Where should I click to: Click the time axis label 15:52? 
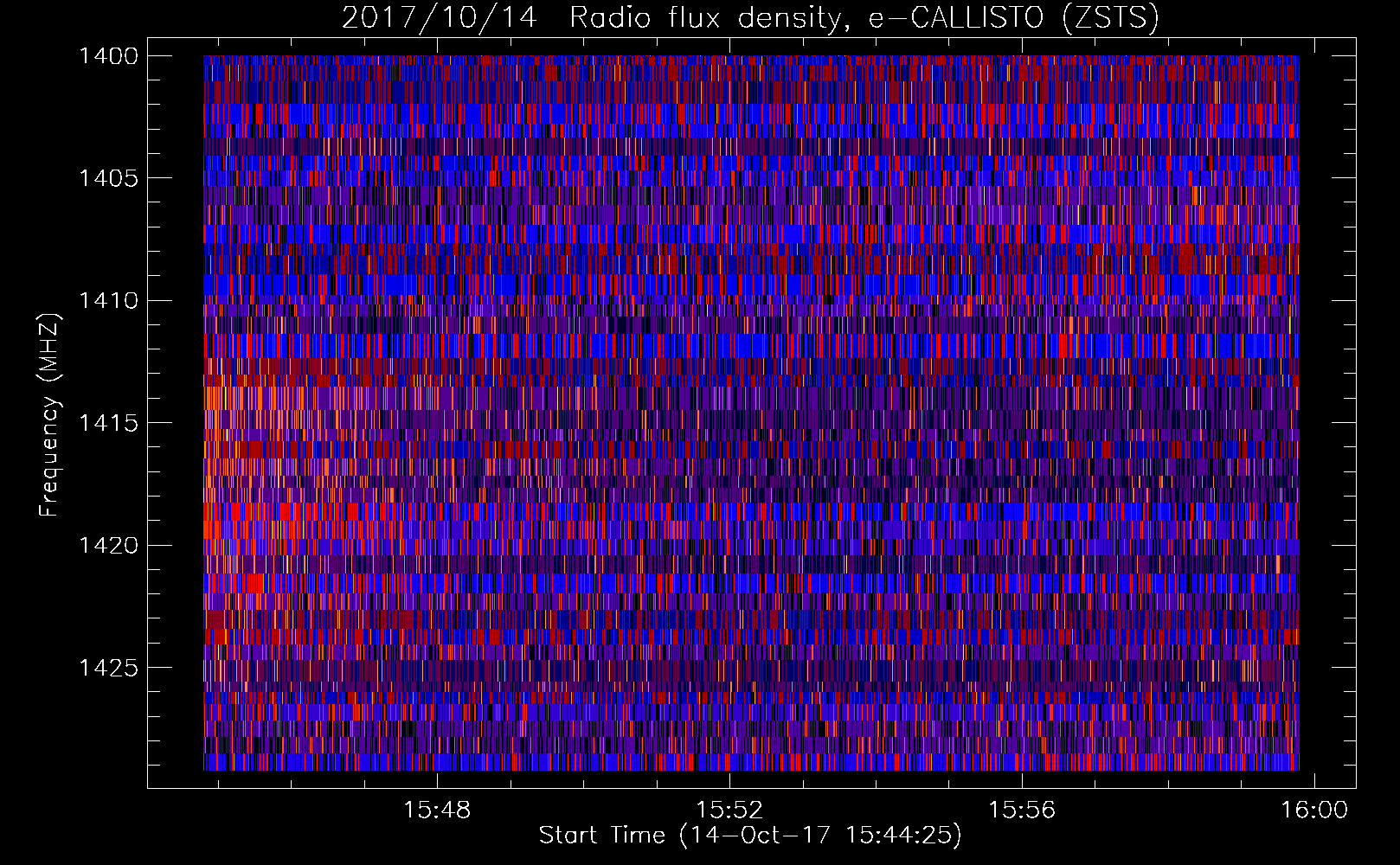point(729,811)
